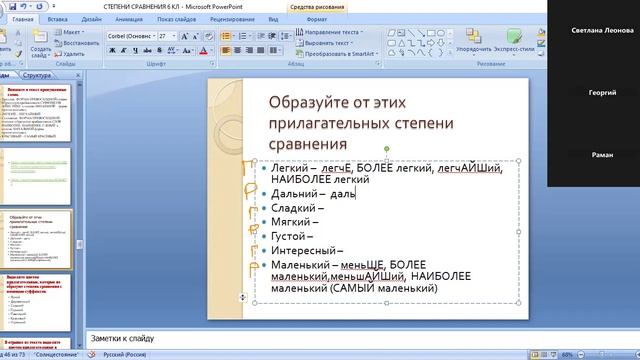Open the Макет layout dropdown
Screen dimensions: 640x360
pos(70,32)
